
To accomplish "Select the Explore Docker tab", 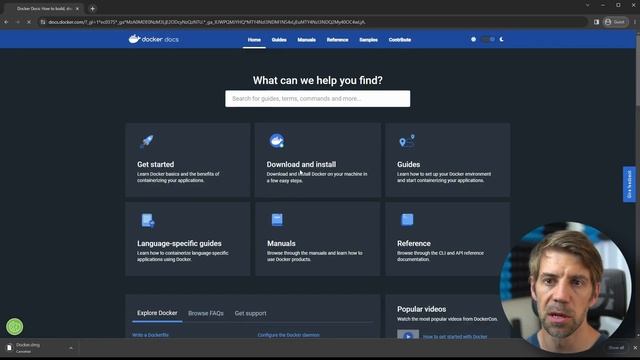I will (157, 313).
